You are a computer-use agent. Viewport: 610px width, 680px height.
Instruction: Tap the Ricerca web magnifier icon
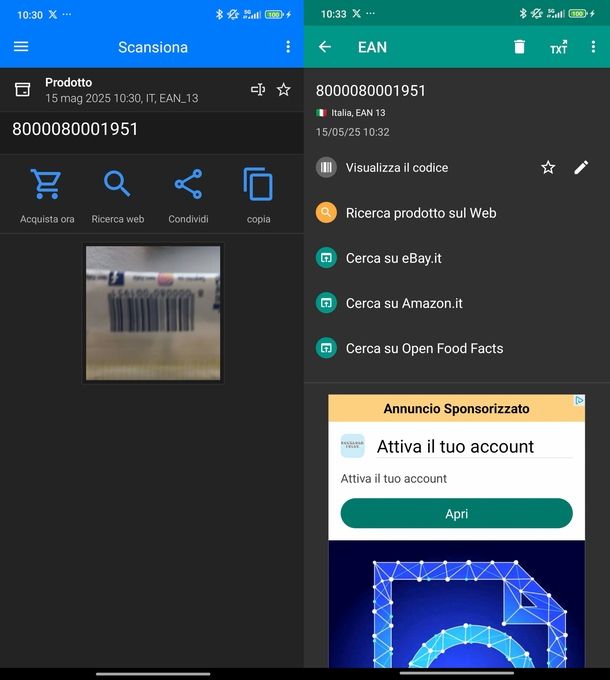(x=117, y=184)
